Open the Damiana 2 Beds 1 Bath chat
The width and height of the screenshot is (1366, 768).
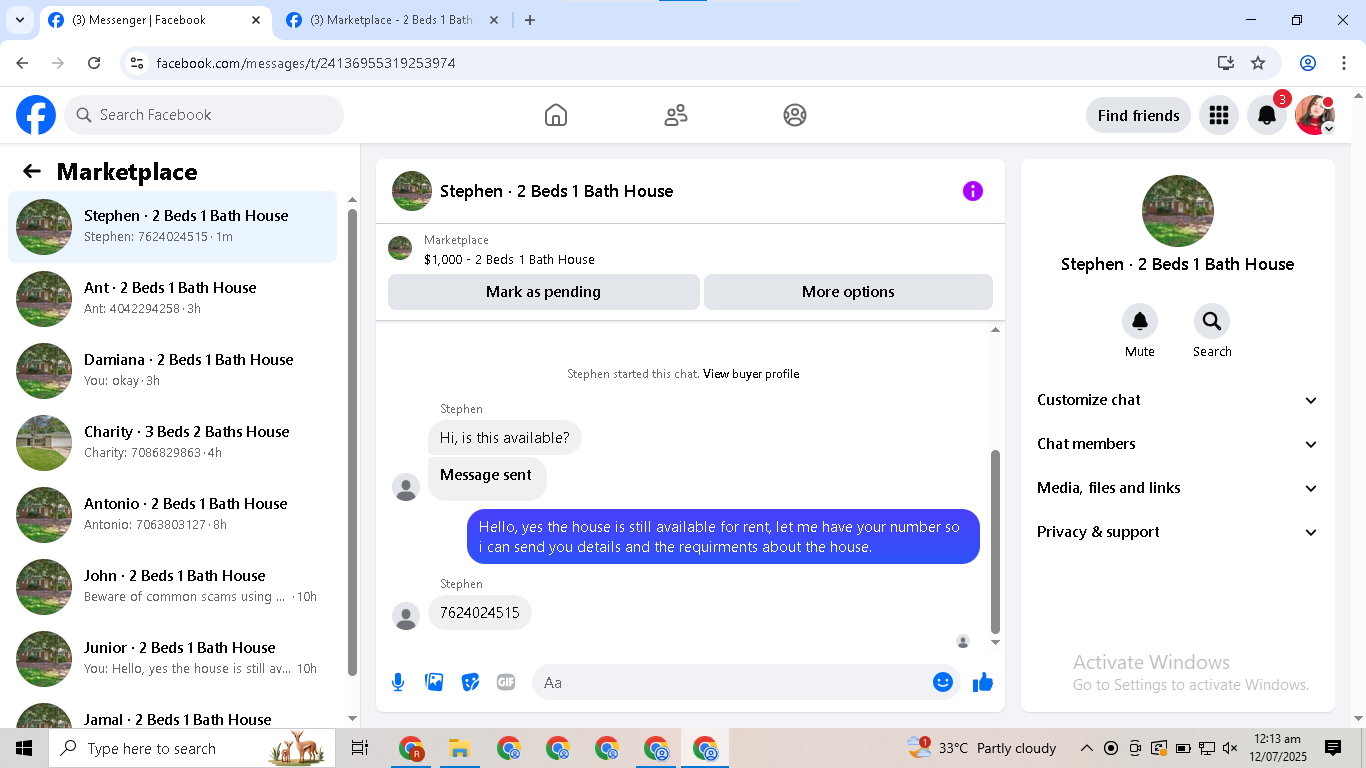(x=173, y=371)
